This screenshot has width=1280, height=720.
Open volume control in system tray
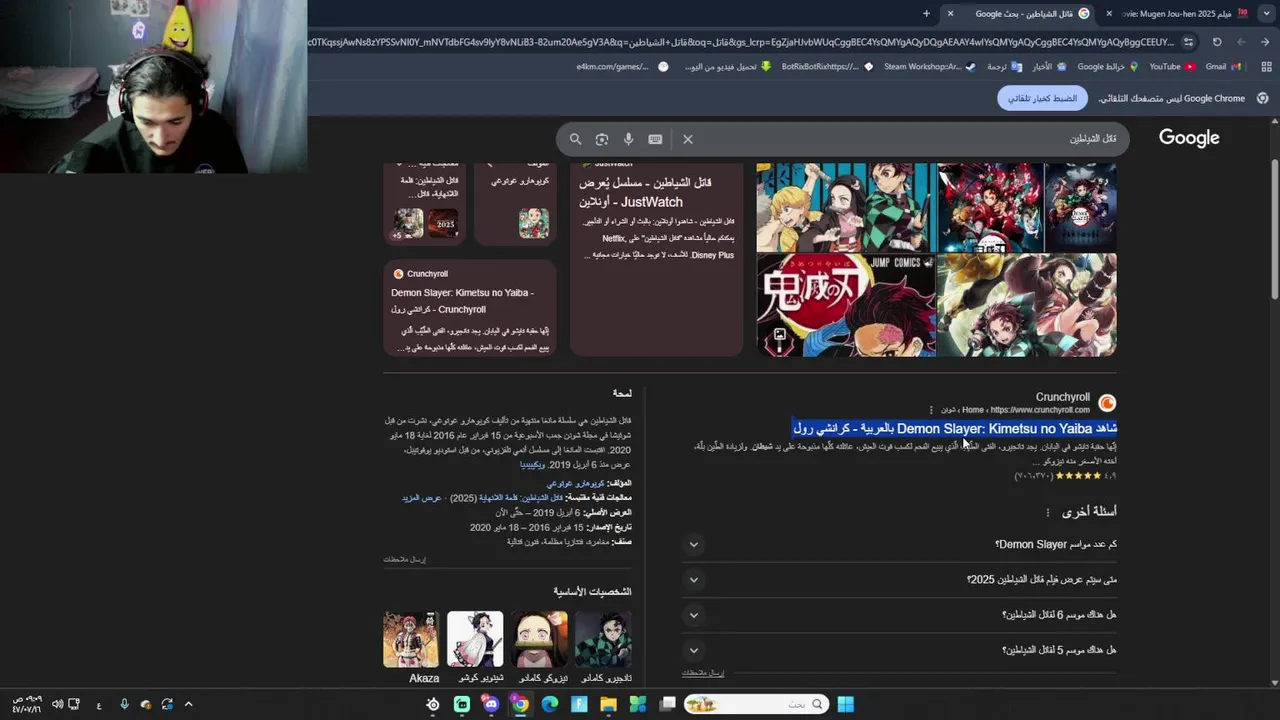coord(57,704)
